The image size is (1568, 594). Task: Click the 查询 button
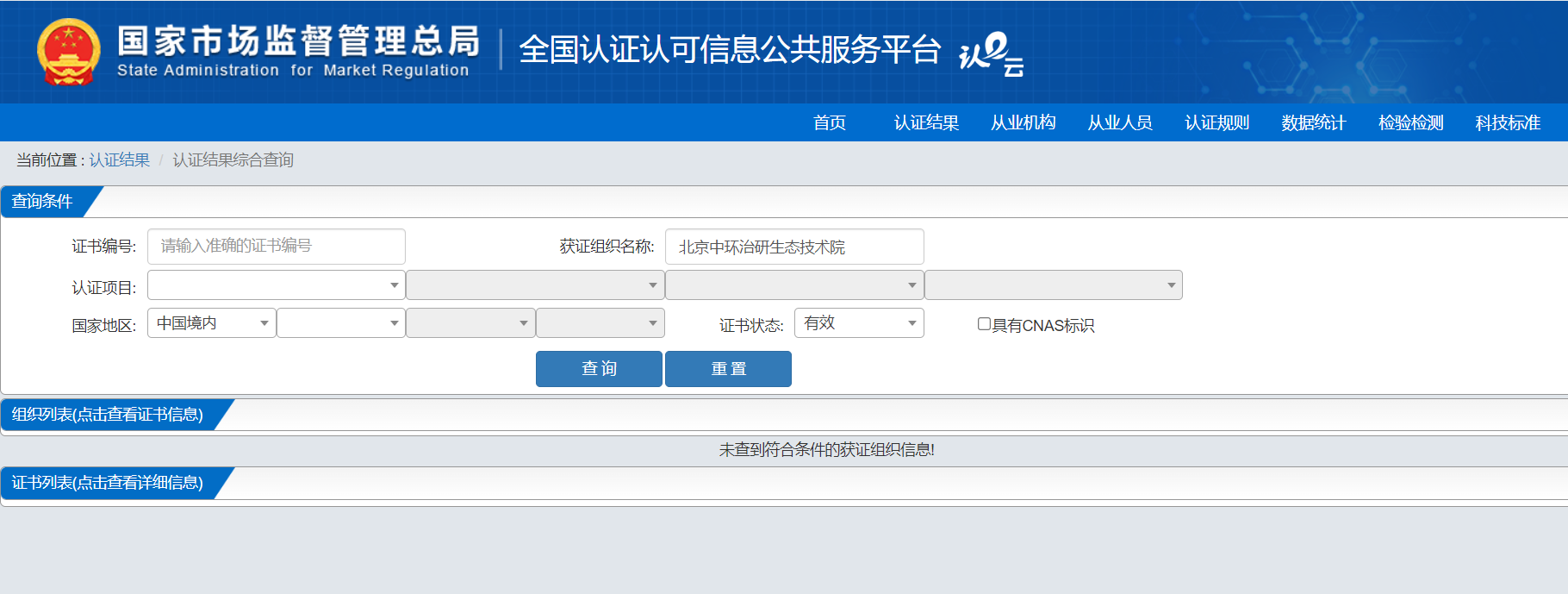pos(599,369)
